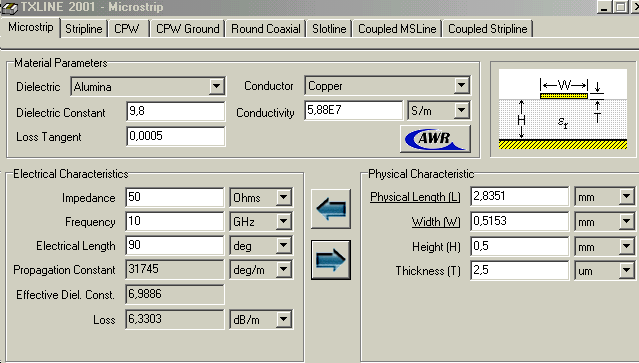
Task: Click the right arrow analysis button
Action: (331, 260)
